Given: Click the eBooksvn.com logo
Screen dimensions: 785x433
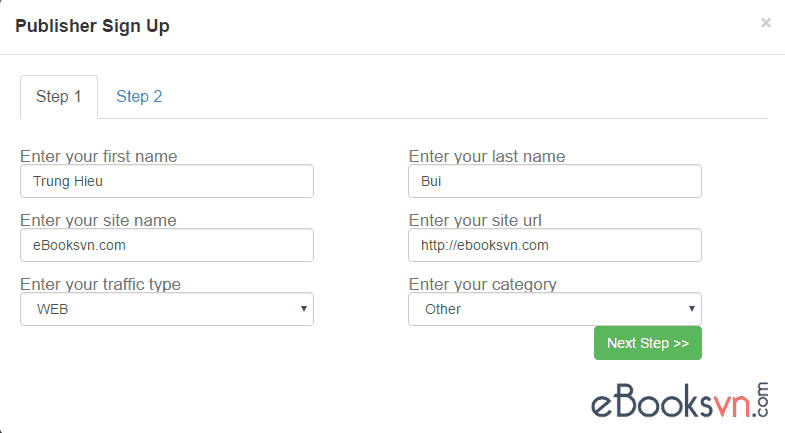Looking at the screenshot, I should [678, 401].
